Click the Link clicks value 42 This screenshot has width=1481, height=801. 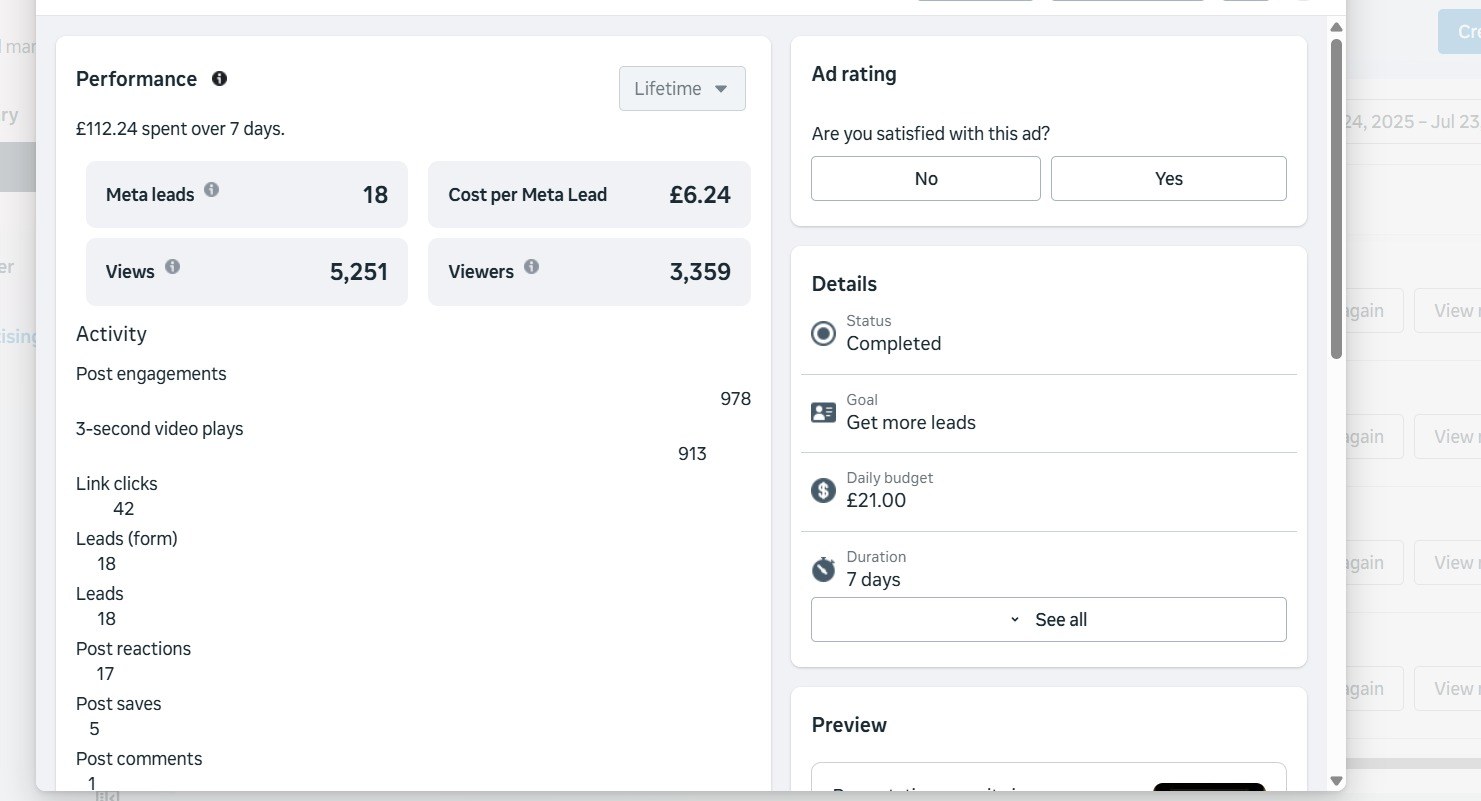123,509
